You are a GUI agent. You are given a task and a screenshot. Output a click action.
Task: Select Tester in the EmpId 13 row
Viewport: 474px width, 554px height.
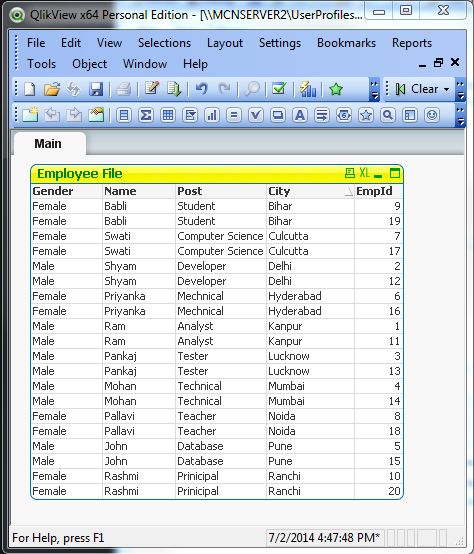(221, 371)
